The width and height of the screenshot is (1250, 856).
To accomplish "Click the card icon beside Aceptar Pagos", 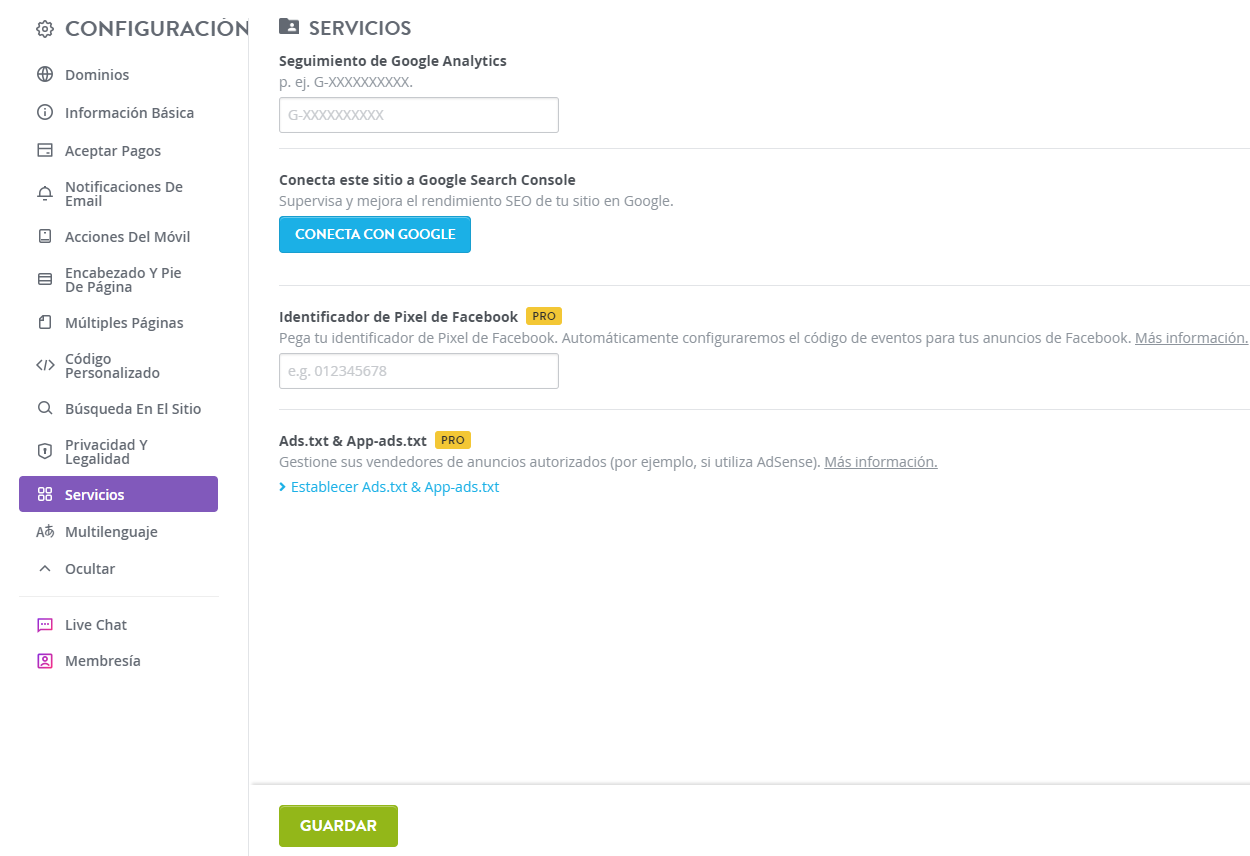I will [x=44, y=151].
